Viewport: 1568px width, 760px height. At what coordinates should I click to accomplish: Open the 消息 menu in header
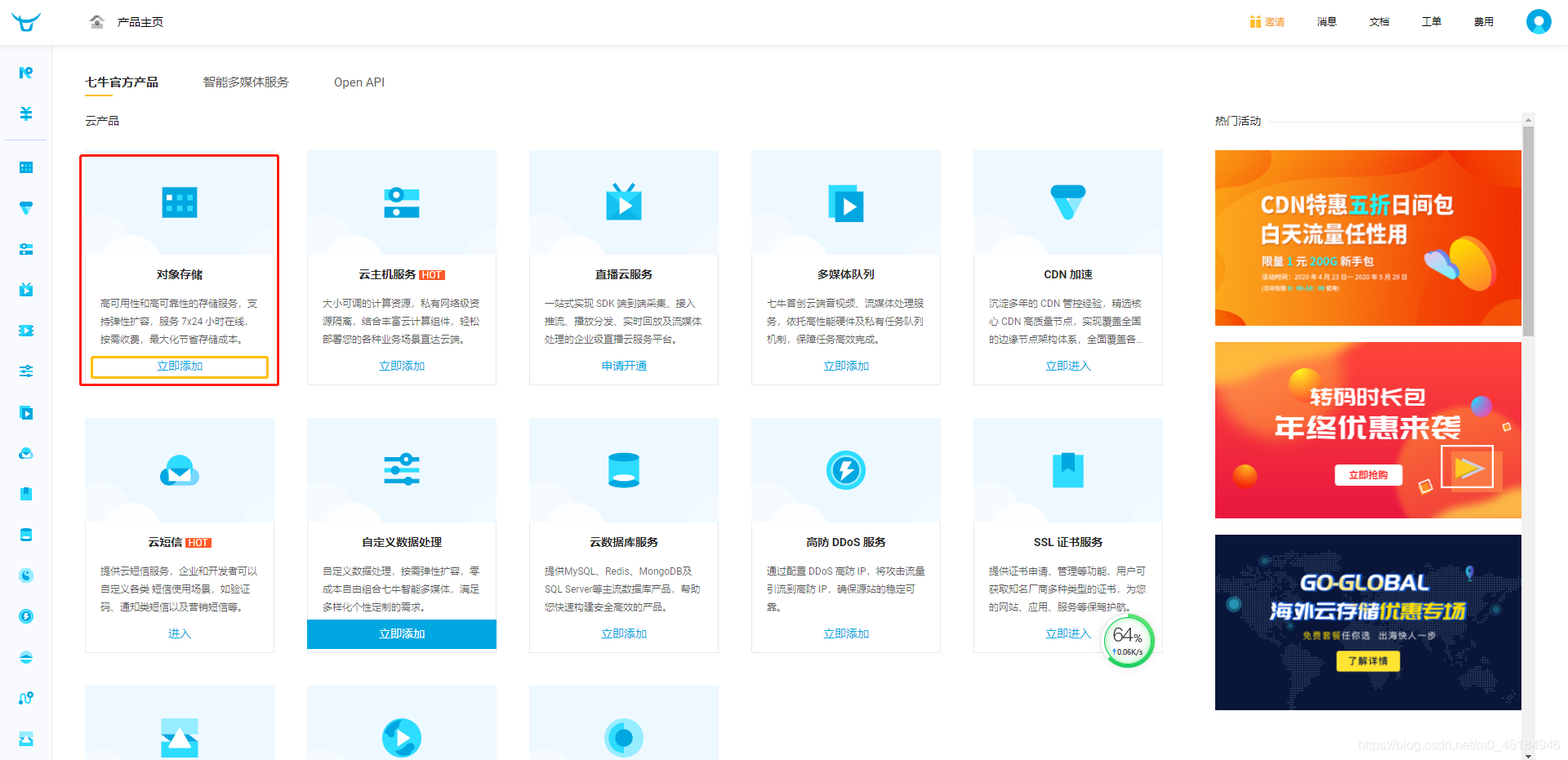(1327, 22)
